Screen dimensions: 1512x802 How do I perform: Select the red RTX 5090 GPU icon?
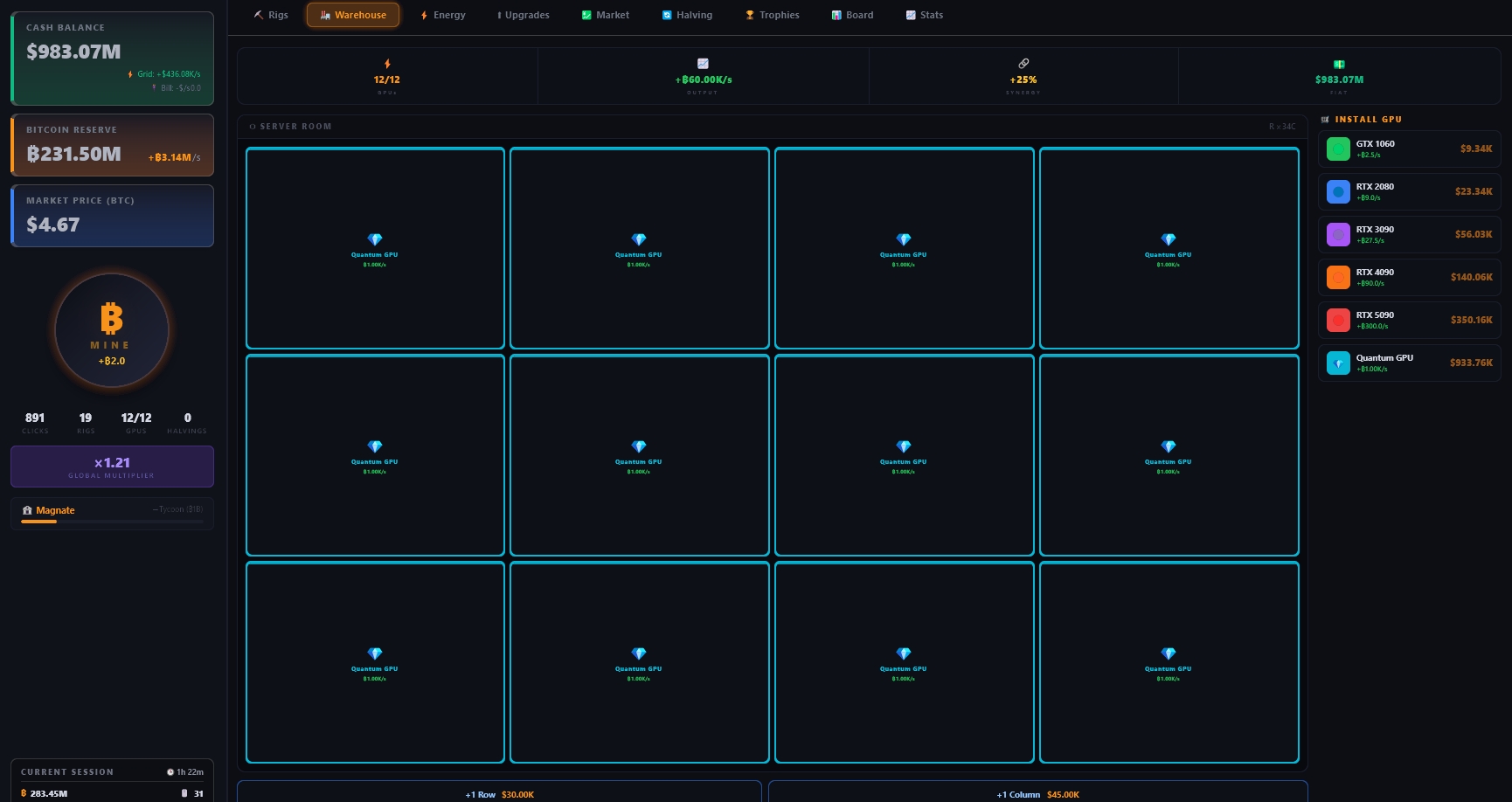pos(1338,321)
